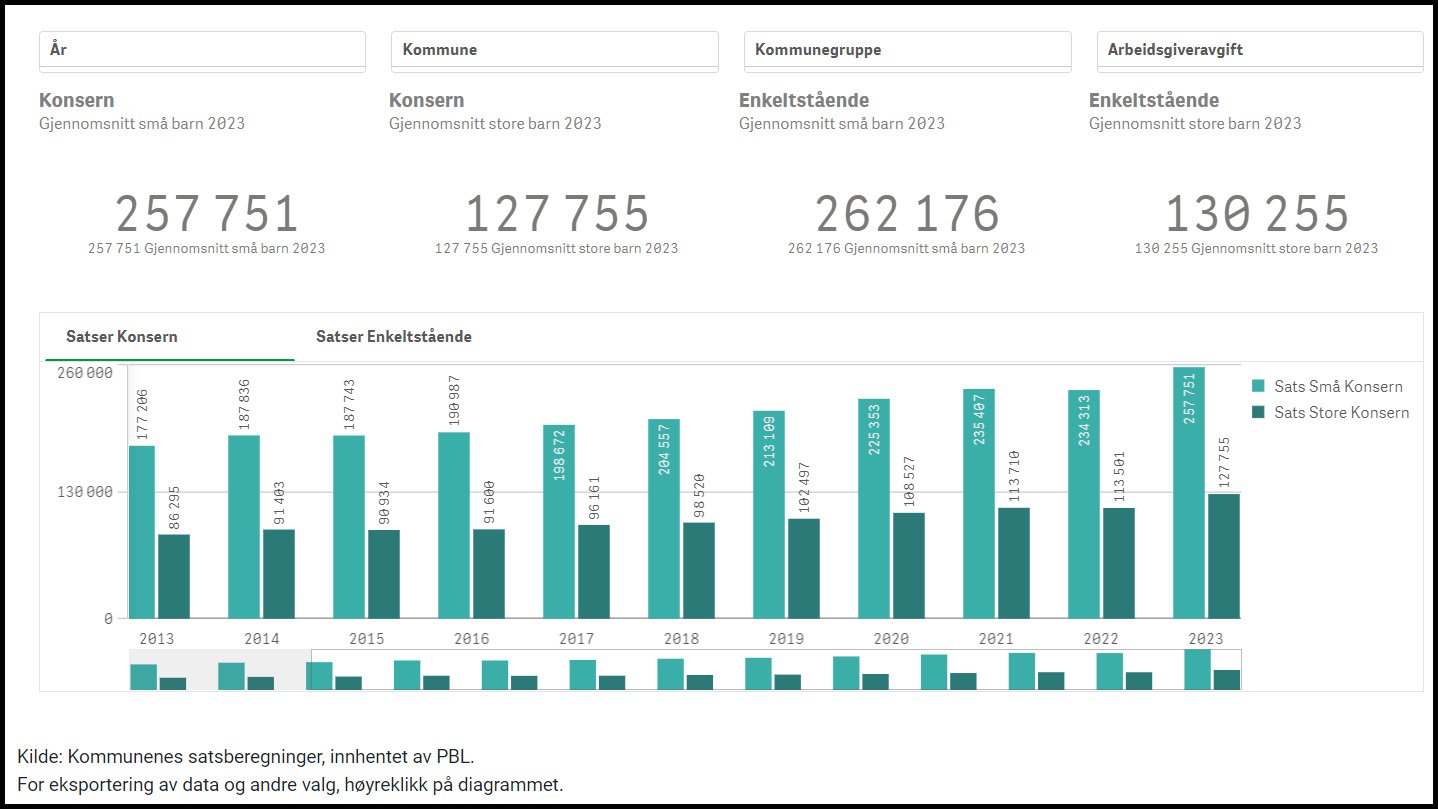The height and width of the screenshot is (809, 1438).
Task: Select the Satser Konsern tab
Action: [x=122, y=337]
